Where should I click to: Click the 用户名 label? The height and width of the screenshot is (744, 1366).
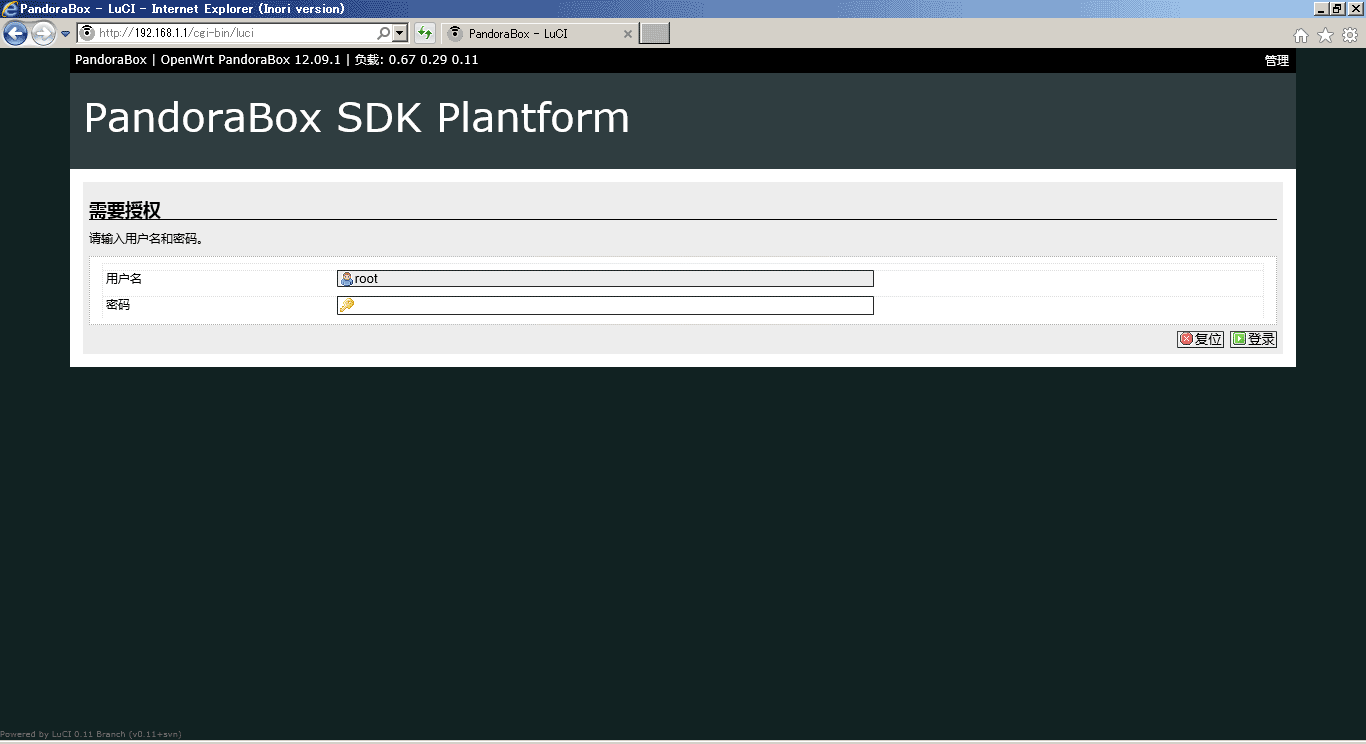click(x=124, y=278)
